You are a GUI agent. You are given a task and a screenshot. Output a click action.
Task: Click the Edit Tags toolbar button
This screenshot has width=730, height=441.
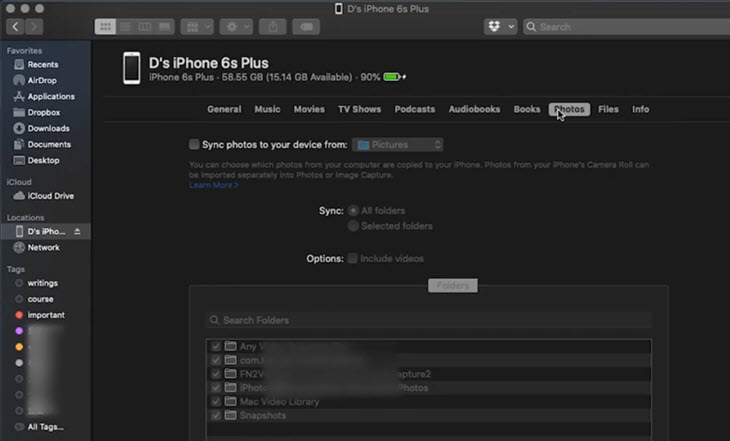pyautogui.click(x=306, y=27)
